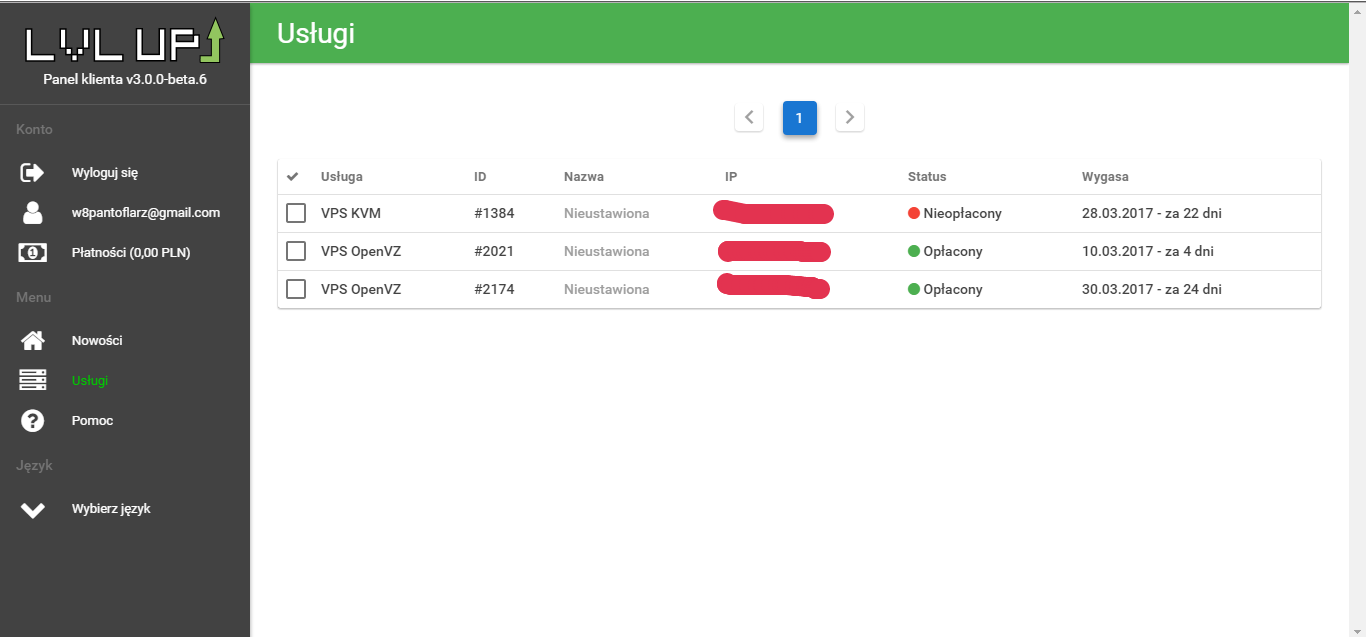Sort by the Wygasa column header
Viewport: 1366px width, 637px height.
click(x=1104, y=177)
